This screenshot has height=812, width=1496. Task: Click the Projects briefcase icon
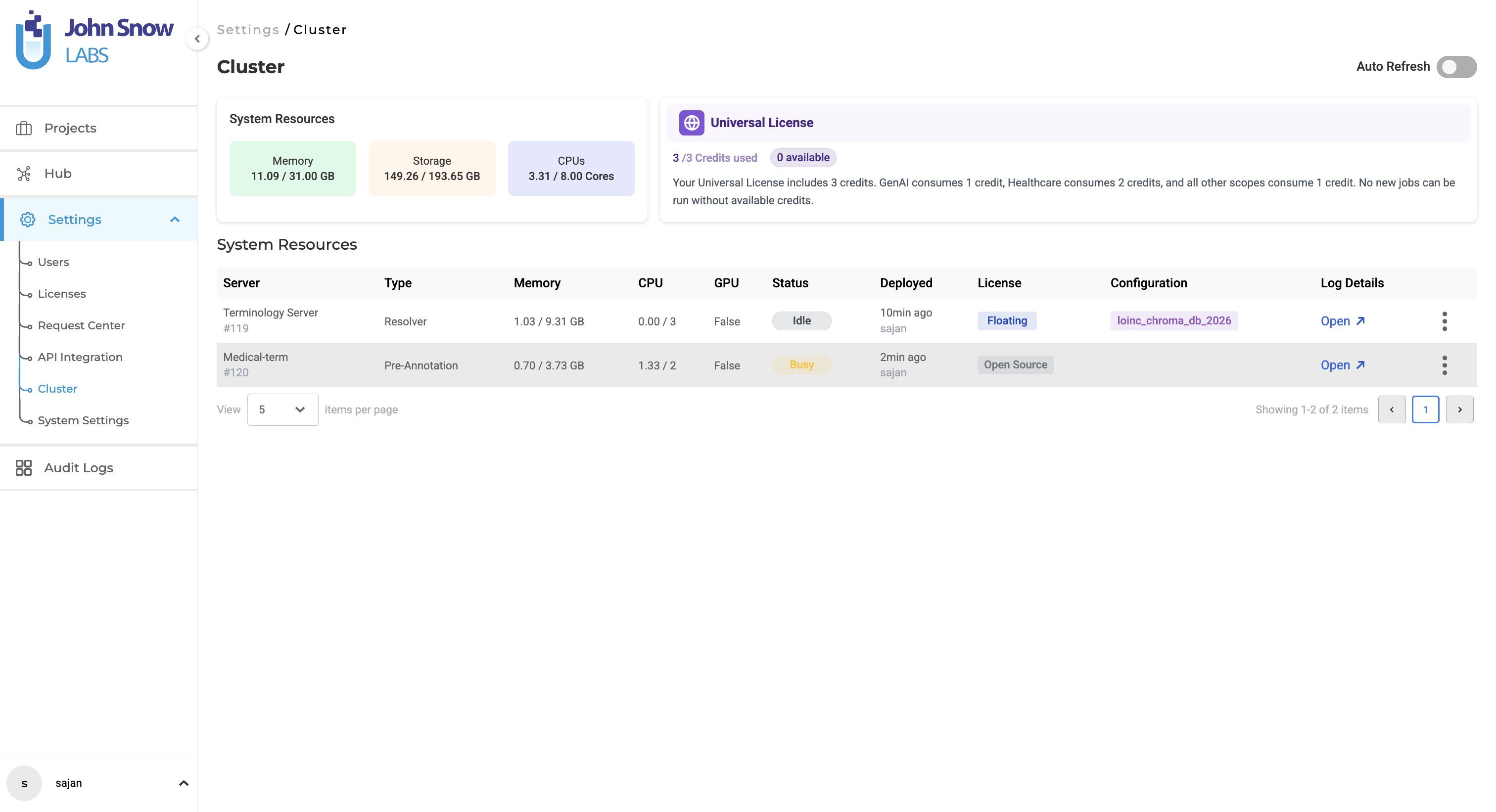click(25, 127)
